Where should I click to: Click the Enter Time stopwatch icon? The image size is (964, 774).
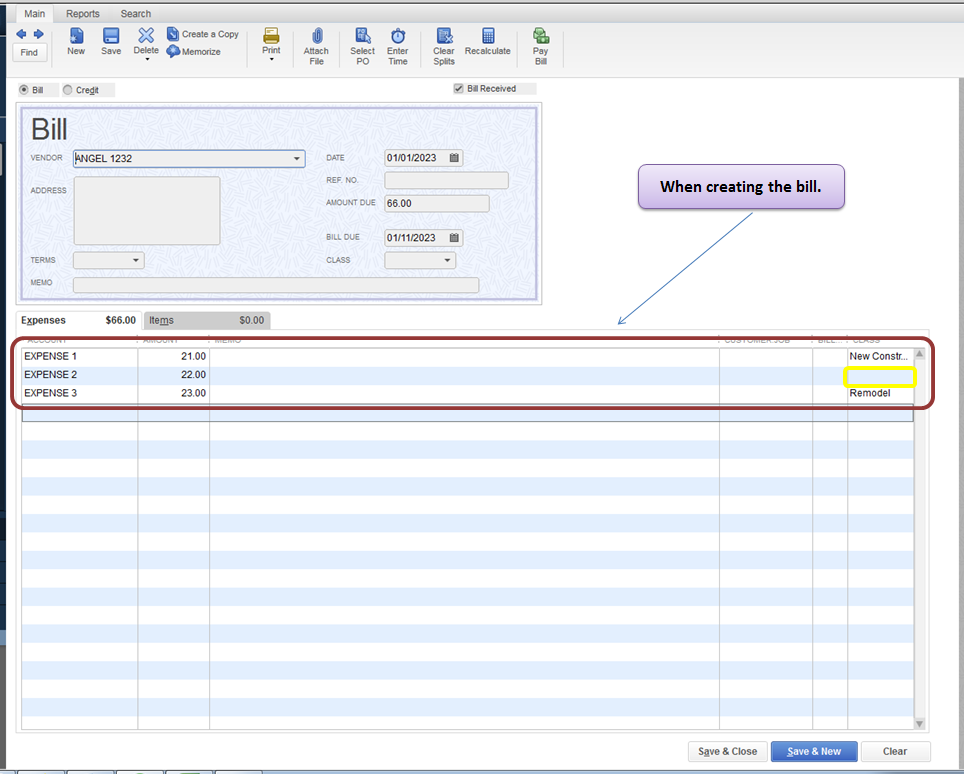[x=398, y=37]
